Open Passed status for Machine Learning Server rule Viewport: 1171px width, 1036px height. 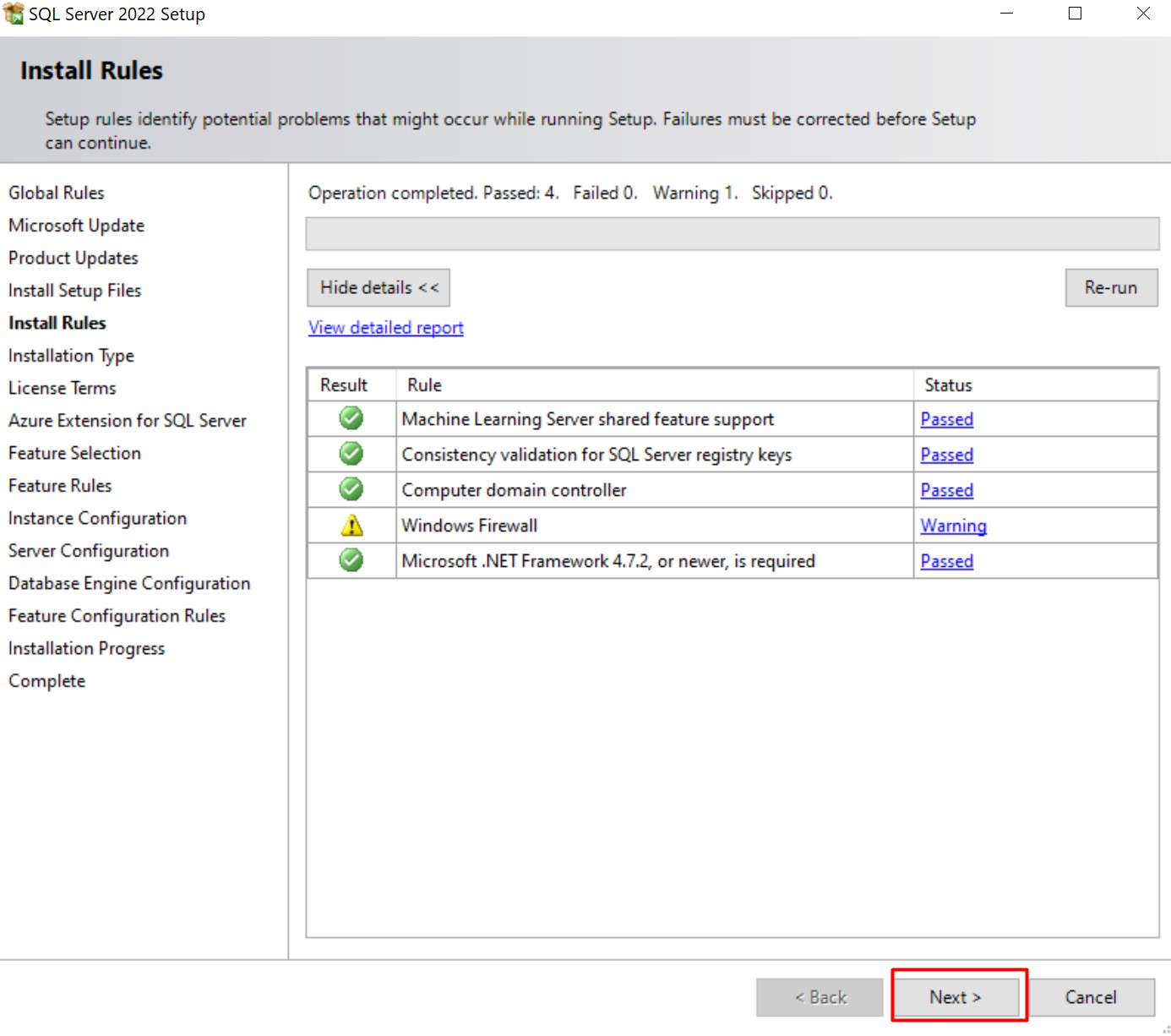pos(947,419)
